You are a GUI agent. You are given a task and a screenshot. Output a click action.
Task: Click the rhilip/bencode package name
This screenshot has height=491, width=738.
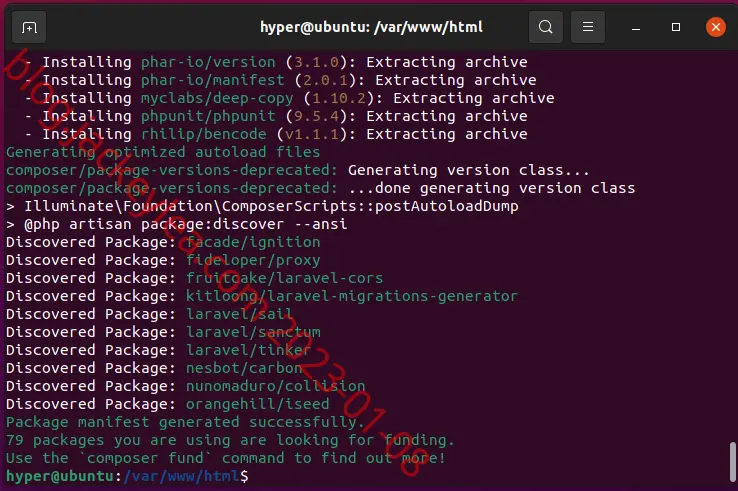coord(203,134)
